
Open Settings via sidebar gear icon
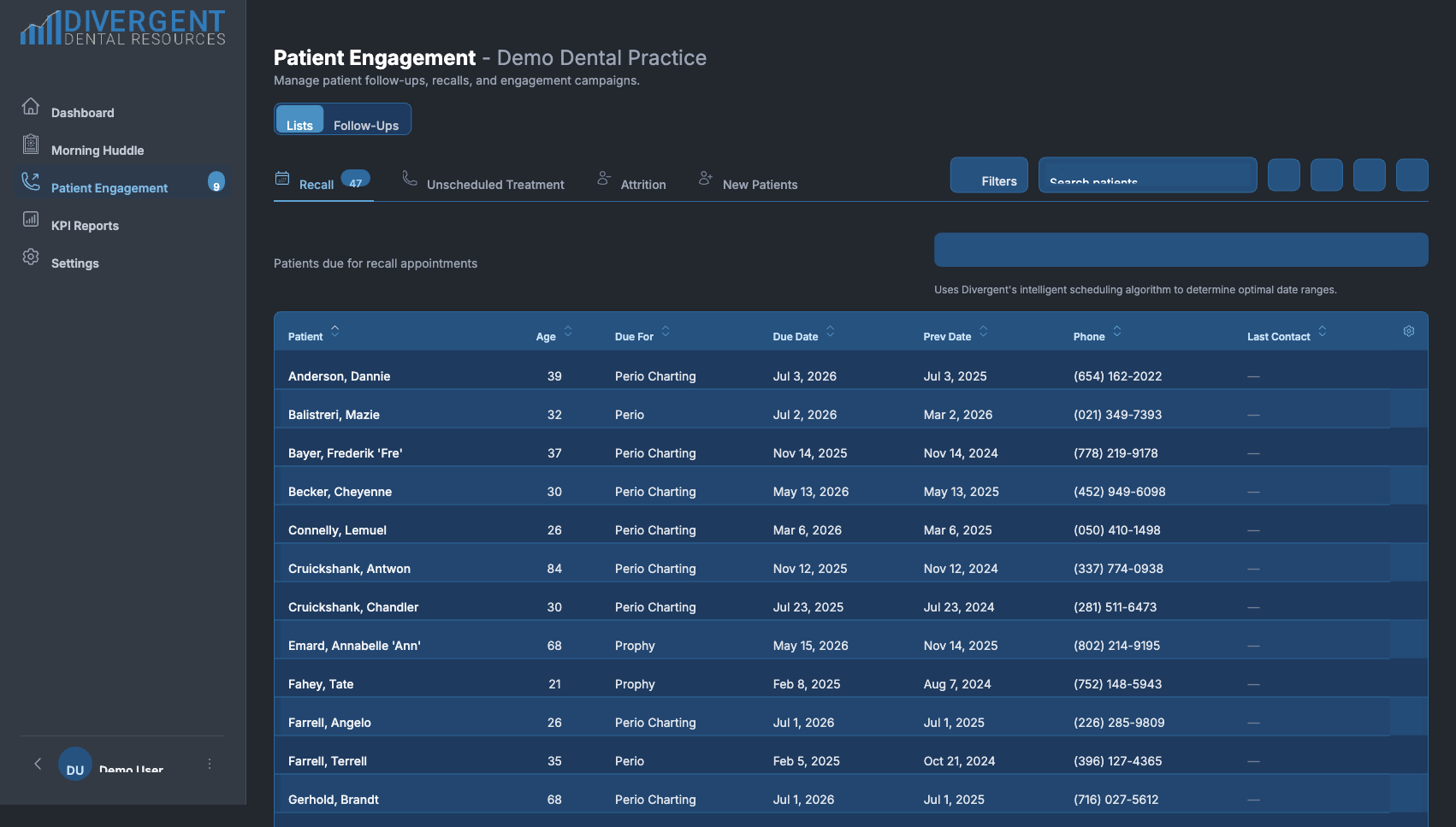click(x=31, y=257)
